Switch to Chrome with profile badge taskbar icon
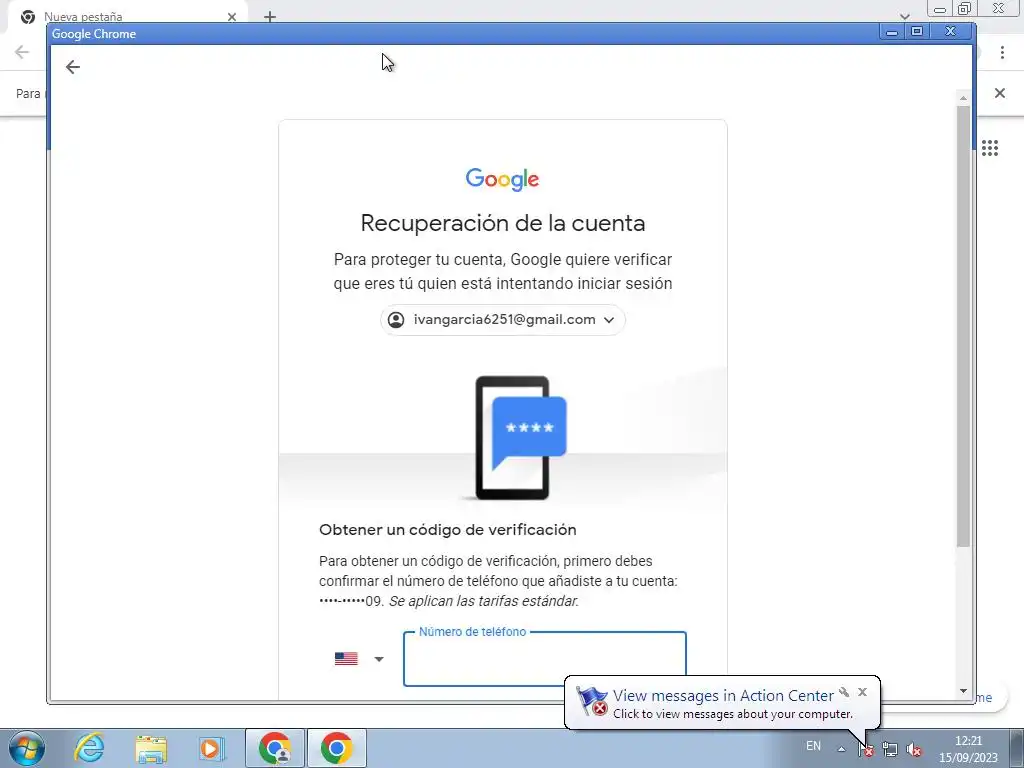The height and width of the screenshot is (768, 1024). pyautogui.click(x=275, y=748)
